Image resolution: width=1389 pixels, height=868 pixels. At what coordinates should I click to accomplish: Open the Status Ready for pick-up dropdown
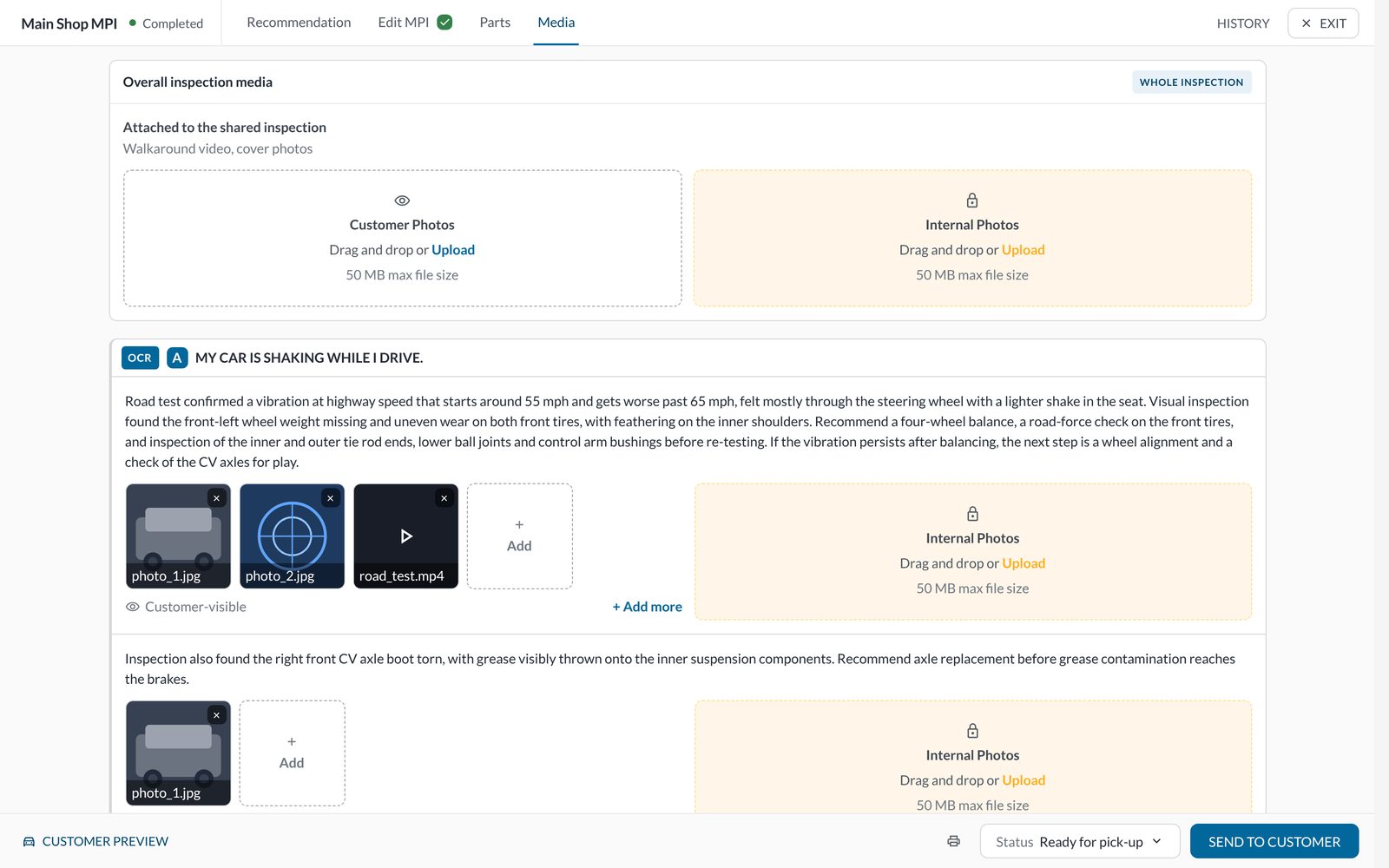coord(1079,841)
